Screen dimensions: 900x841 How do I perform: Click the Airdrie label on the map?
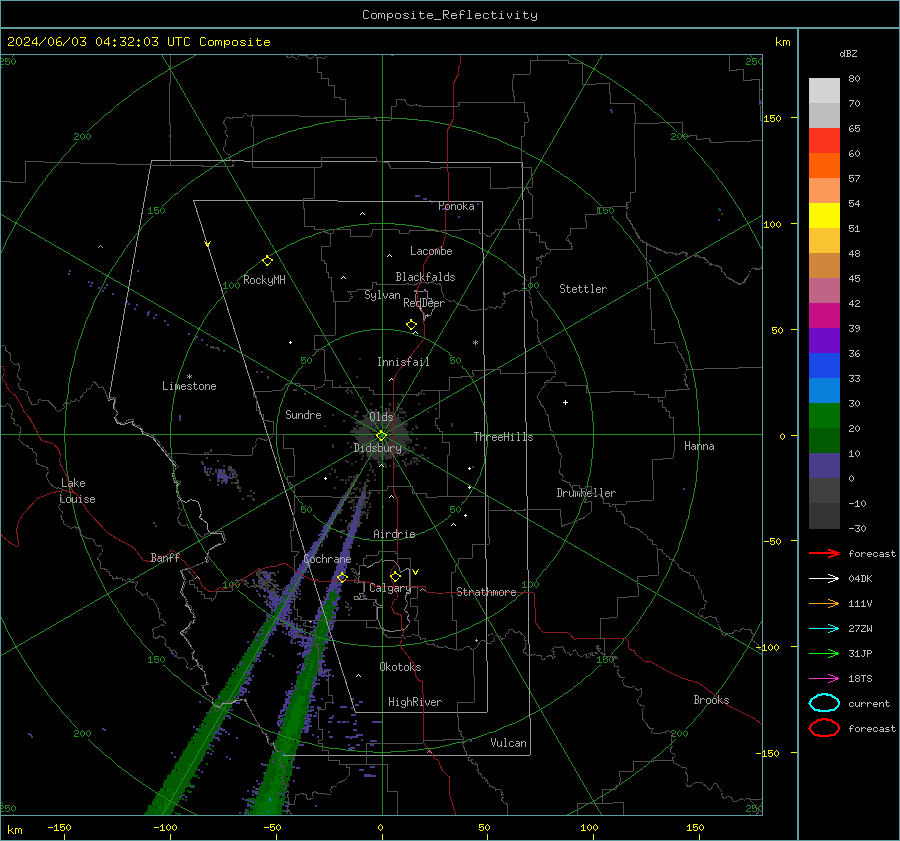click(394, 534)
